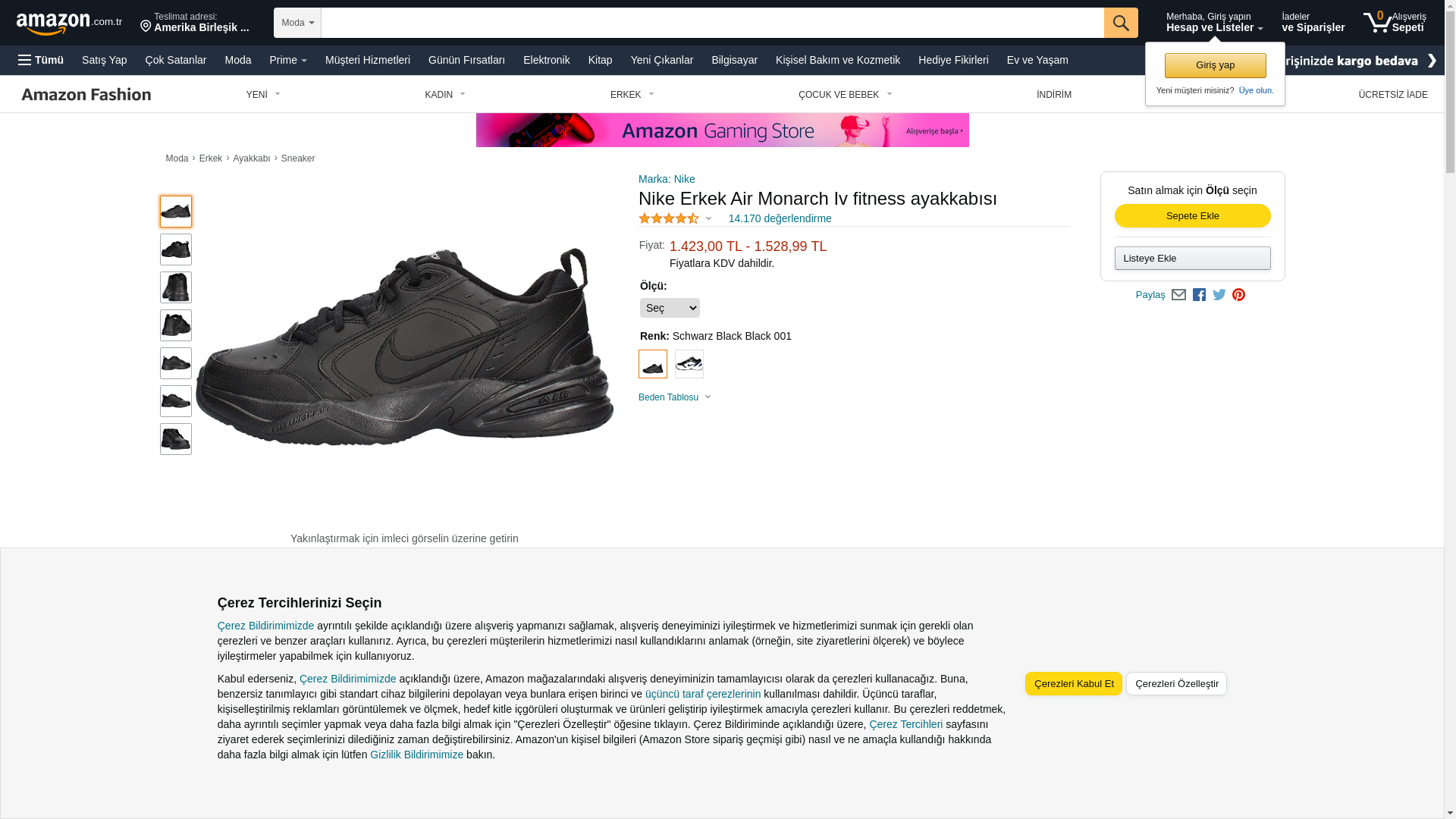Open the Tümü hamburger menu
Viewport: 1456px width, 819px height.
point(41,60)
